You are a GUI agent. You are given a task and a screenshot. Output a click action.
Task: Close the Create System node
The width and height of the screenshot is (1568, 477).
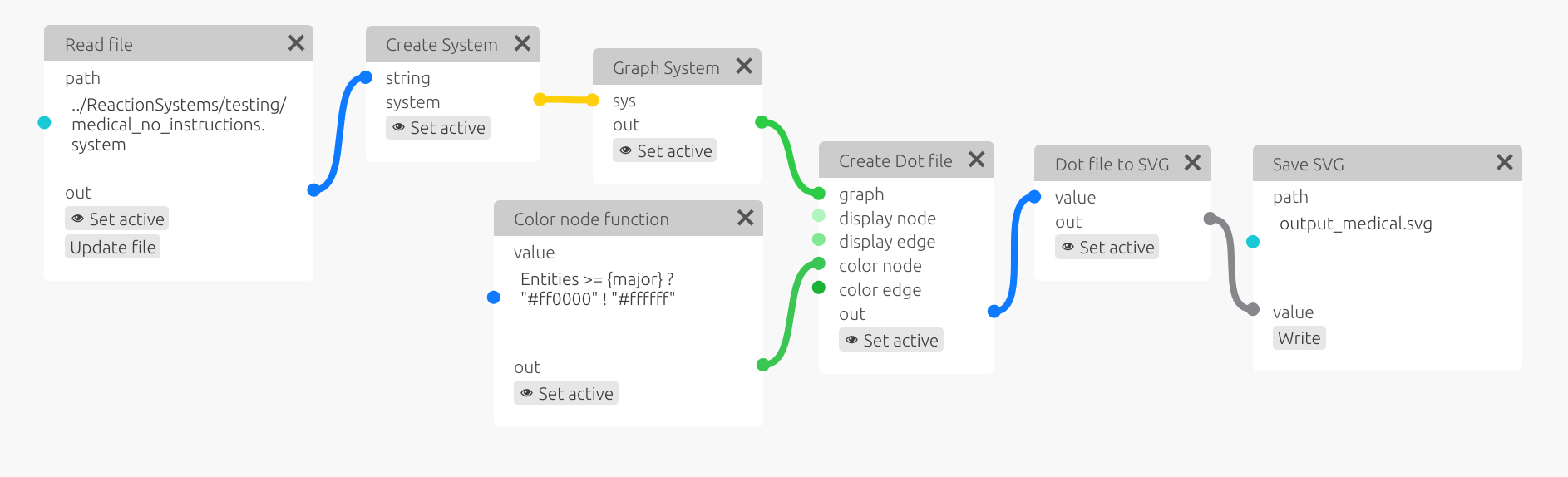pyautogui.click(x=522, y=43)
